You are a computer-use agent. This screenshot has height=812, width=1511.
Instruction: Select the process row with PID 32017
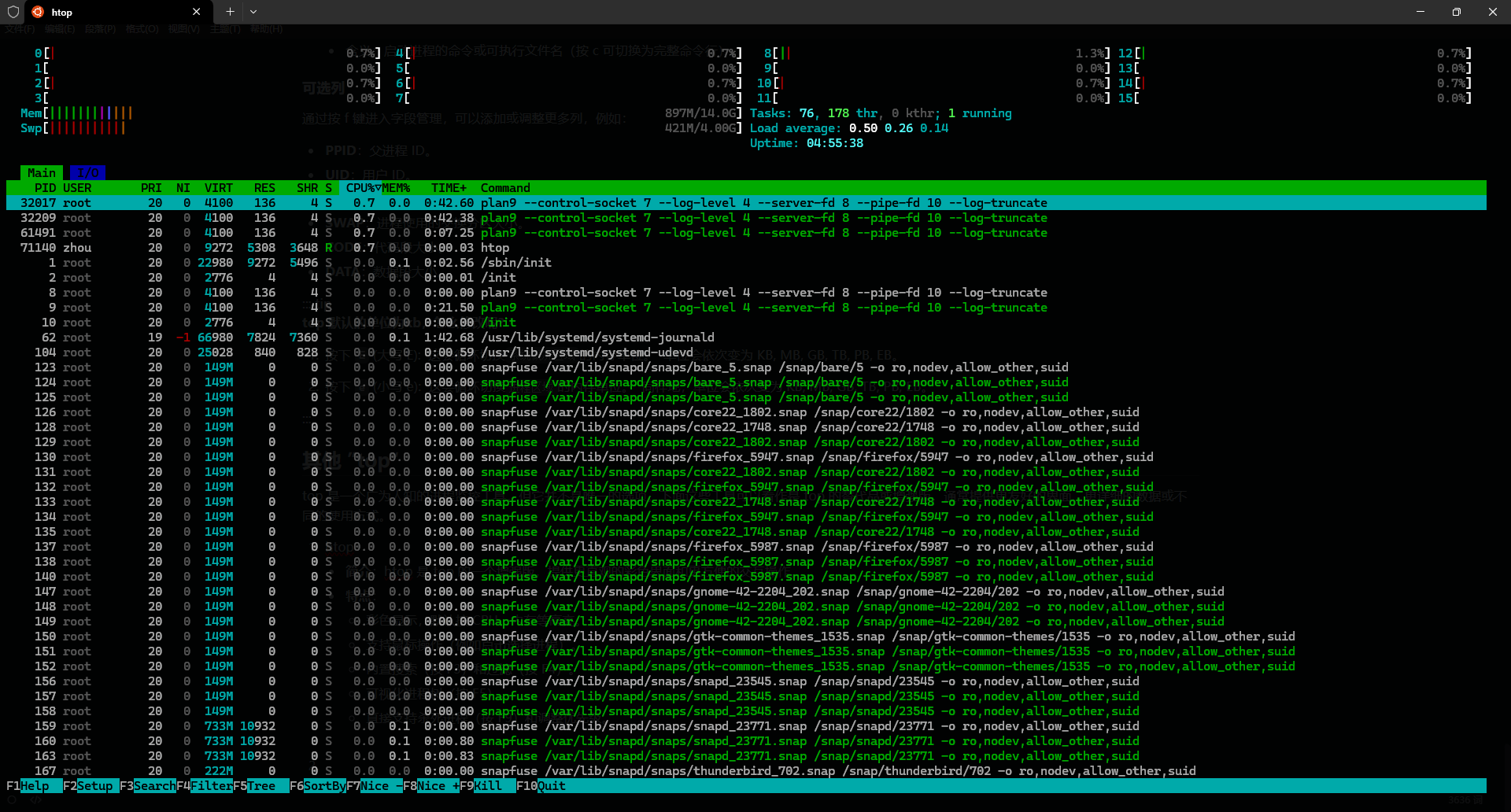click(x=746, y=203)
